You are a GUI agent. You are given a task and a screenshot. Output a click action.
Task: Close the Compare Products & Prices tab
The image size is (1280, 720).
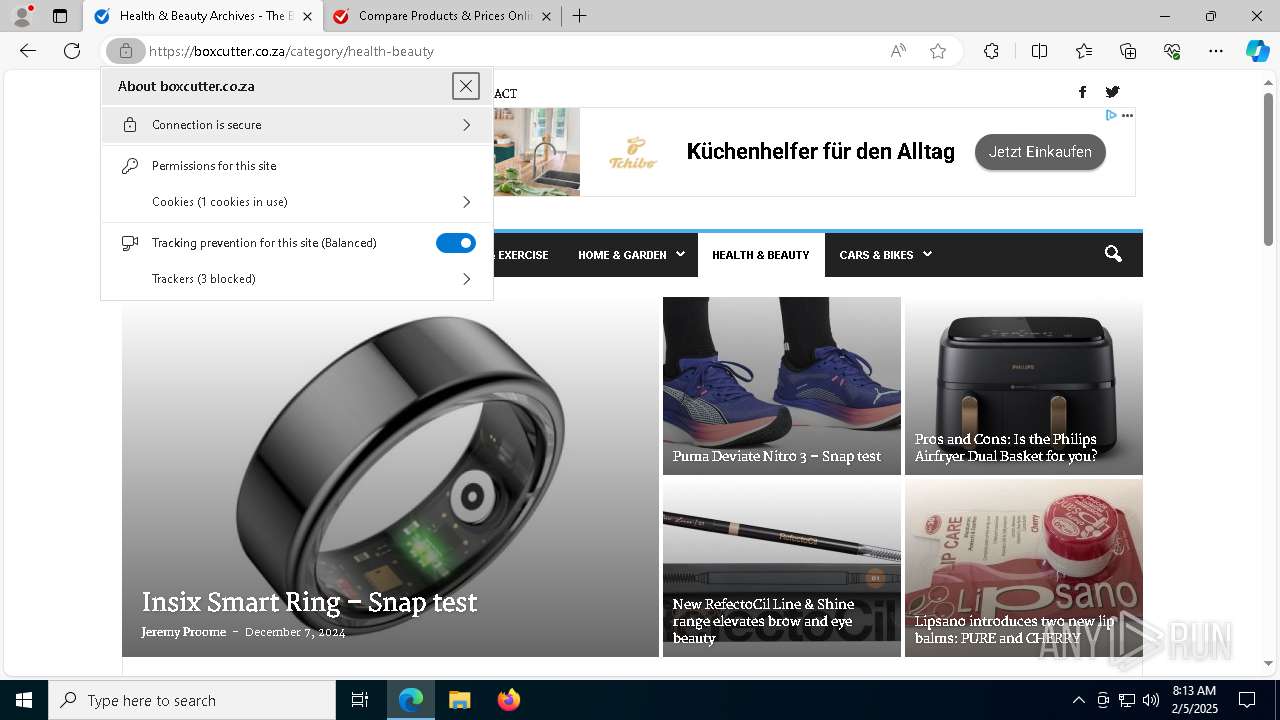[546, 16]
